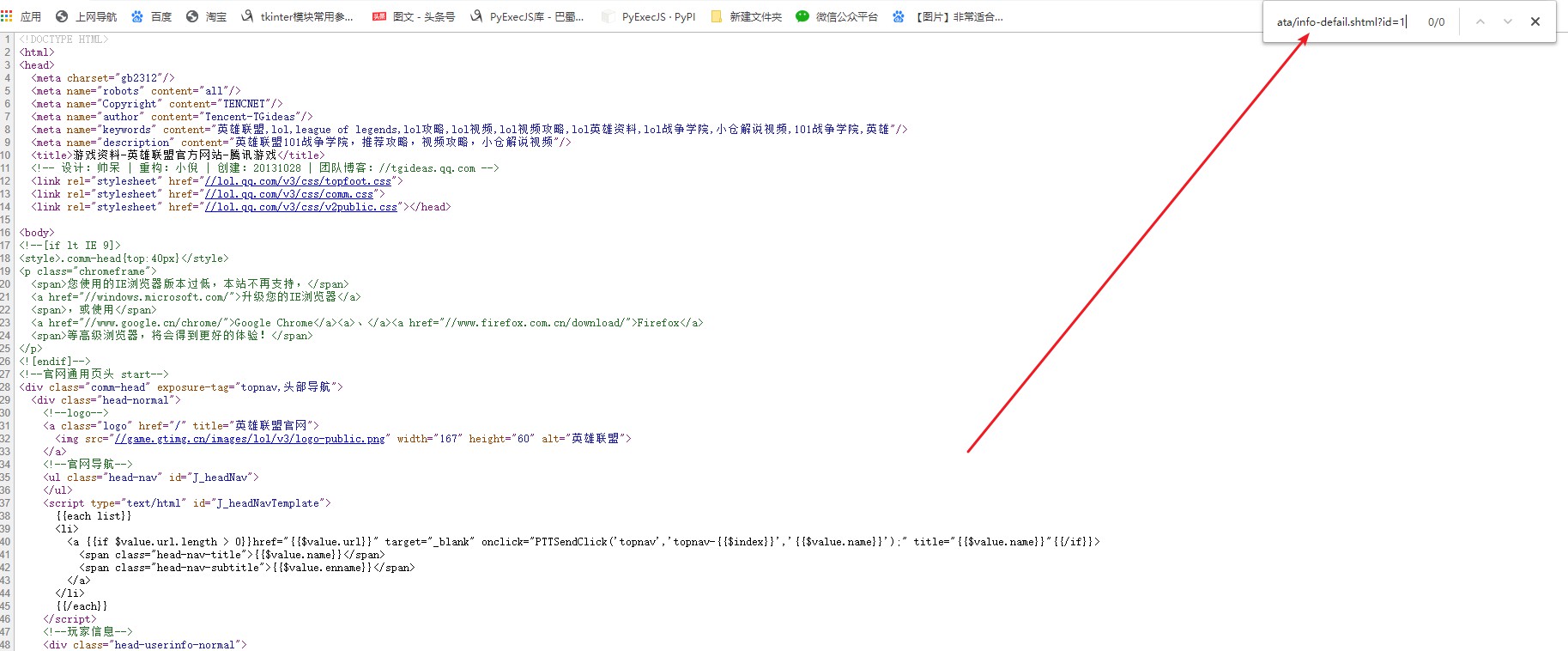This screenshot has height=651, width=1568.
Task: Click the <html> tag line
Action: 37,52
